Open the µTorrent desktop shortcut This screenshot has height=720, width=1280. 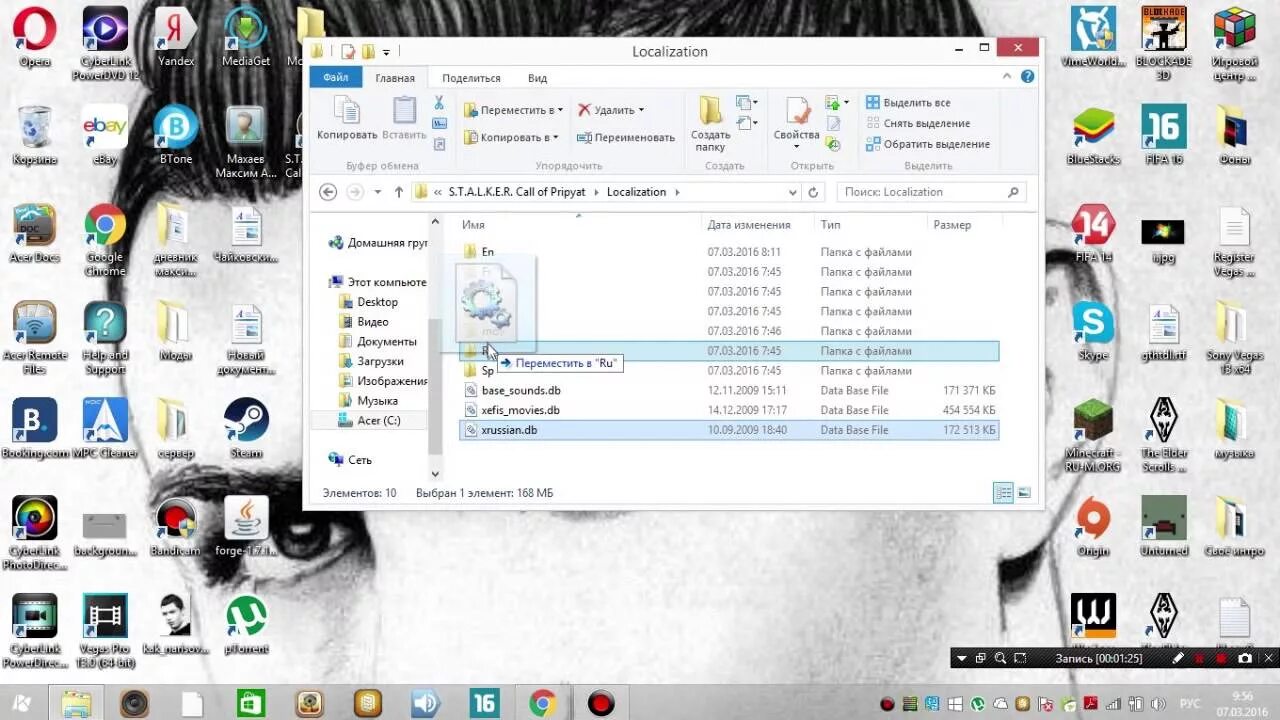[x=246, y=625]
